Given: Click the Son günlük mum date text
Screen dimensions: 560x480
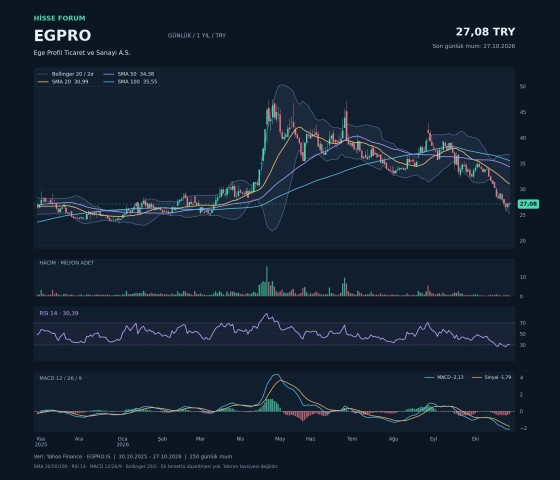Looking at the screenshot, I should point(474,46).
